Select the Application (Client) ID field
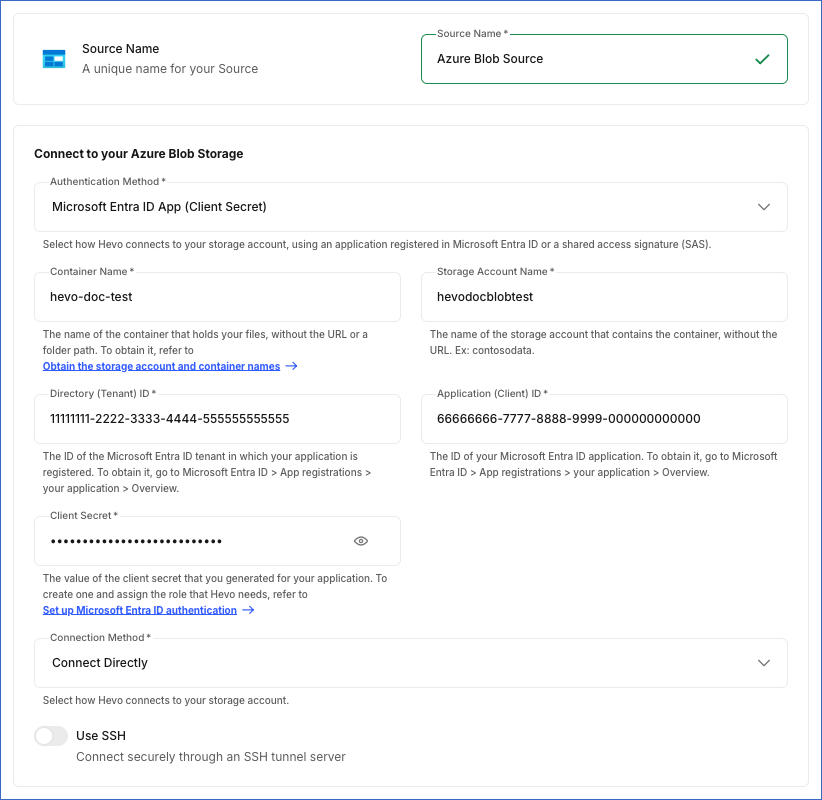The width and height of the screenshot is (822, 800). click(x=604, y=419)
